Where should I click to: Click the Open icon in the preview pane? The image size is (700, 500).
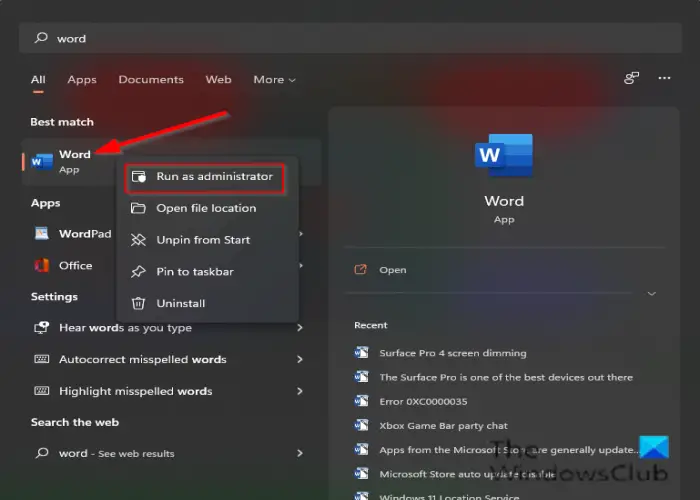[360, 270]
